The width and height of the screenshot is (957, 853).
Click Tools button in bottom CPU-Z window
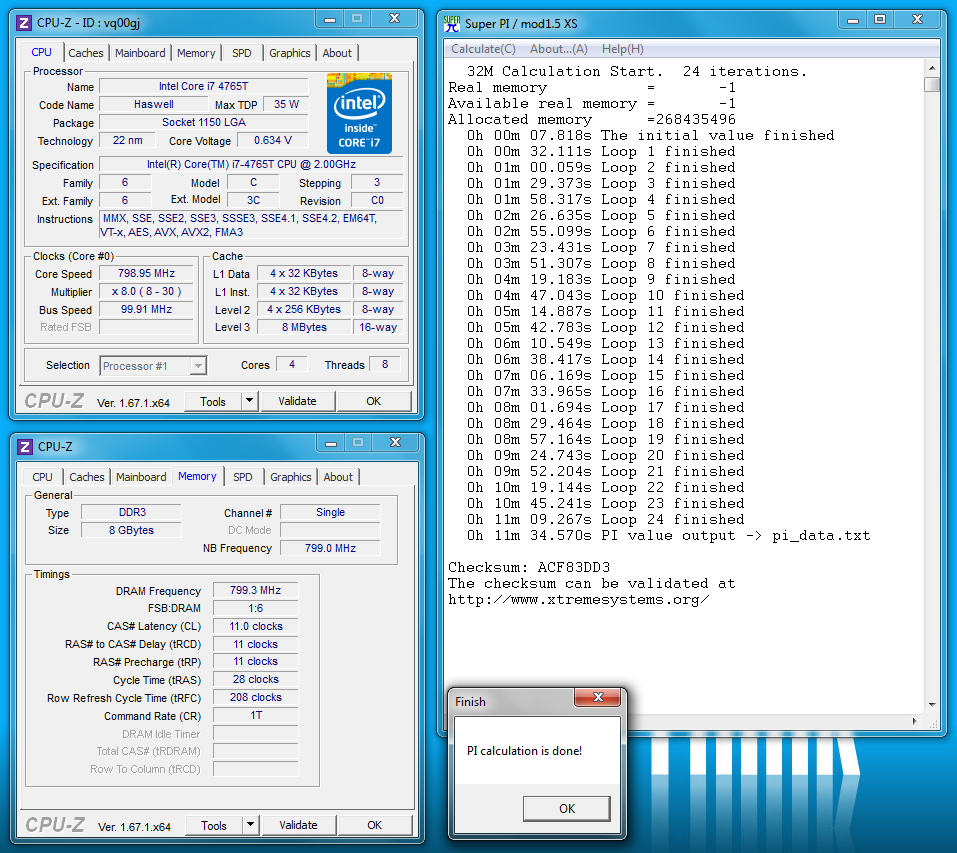pyautogui.click(x=214, y=826)
